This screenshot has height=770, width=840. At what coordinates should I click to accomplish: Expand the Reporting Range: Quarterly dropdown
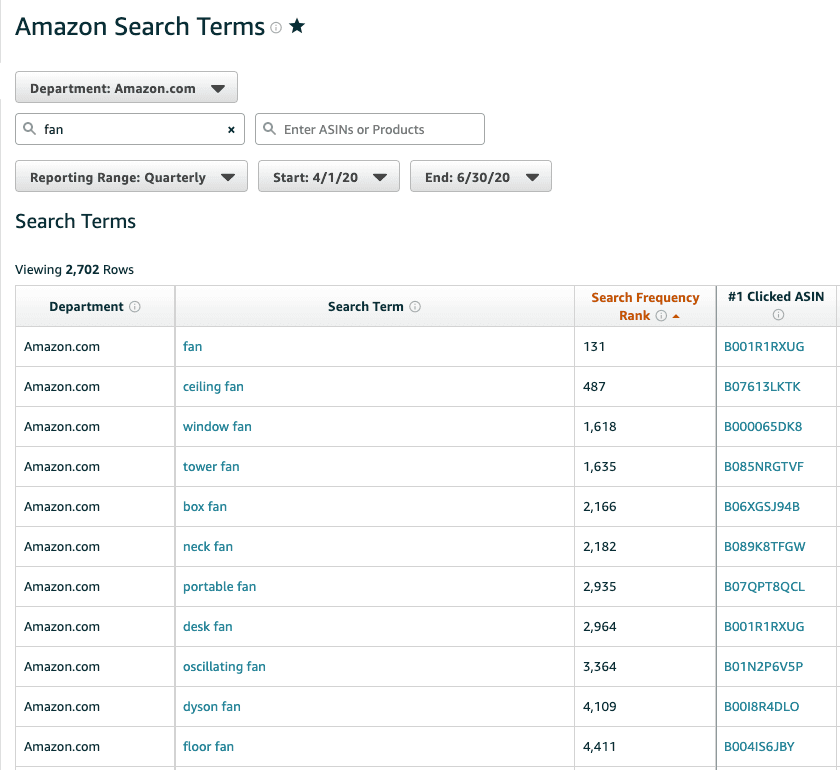131,177
